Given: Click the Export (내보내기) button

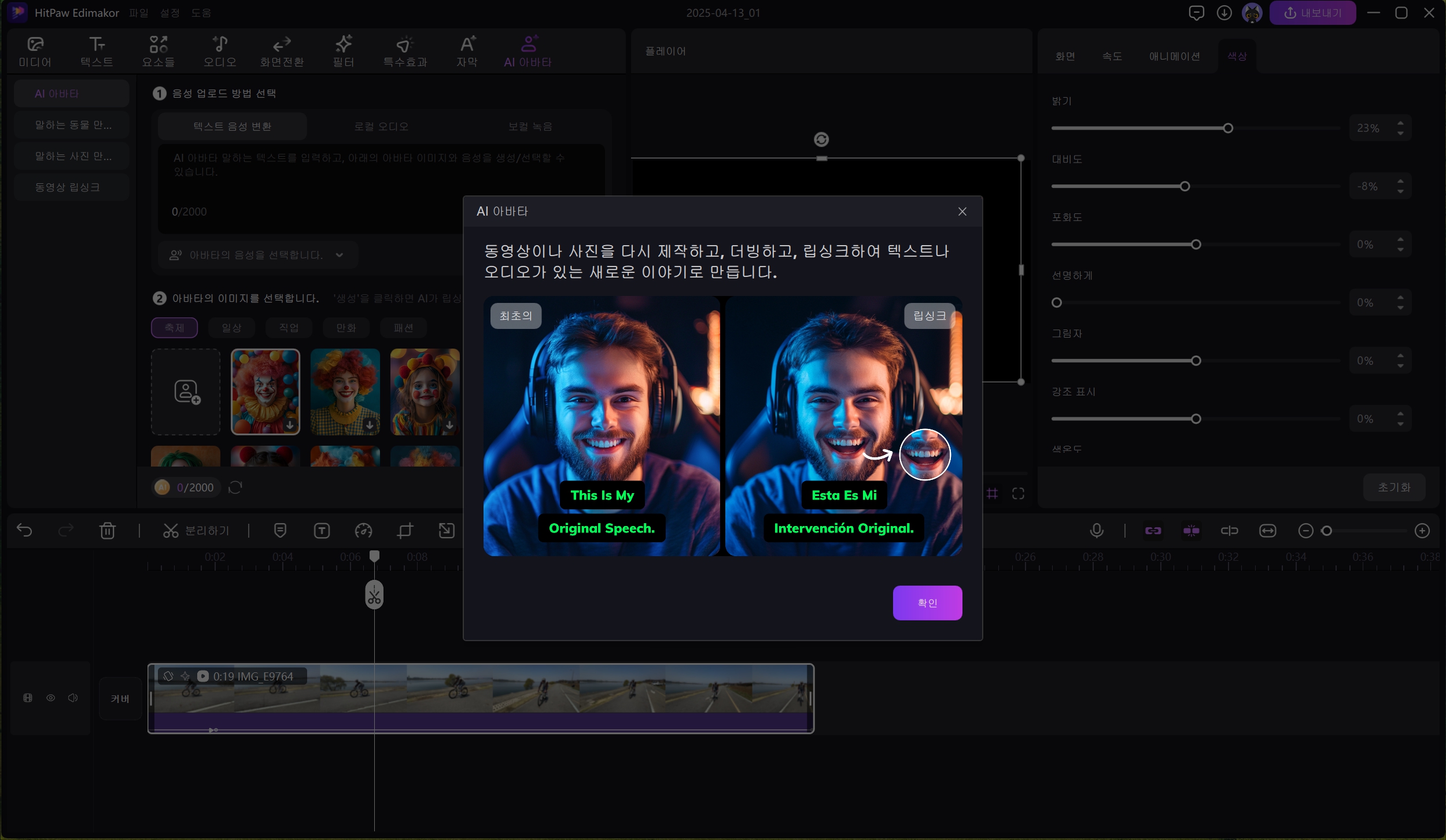Looking at the screenshot, I should pos(1312,13).
